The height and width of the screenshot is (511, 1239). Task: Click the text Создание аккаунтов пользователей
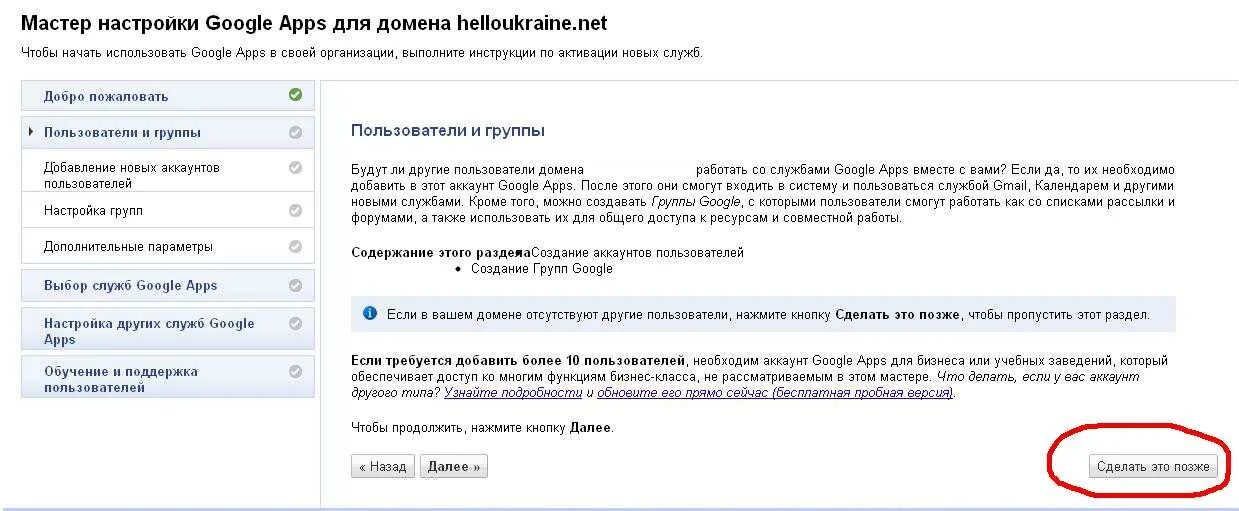coord(637,252)
